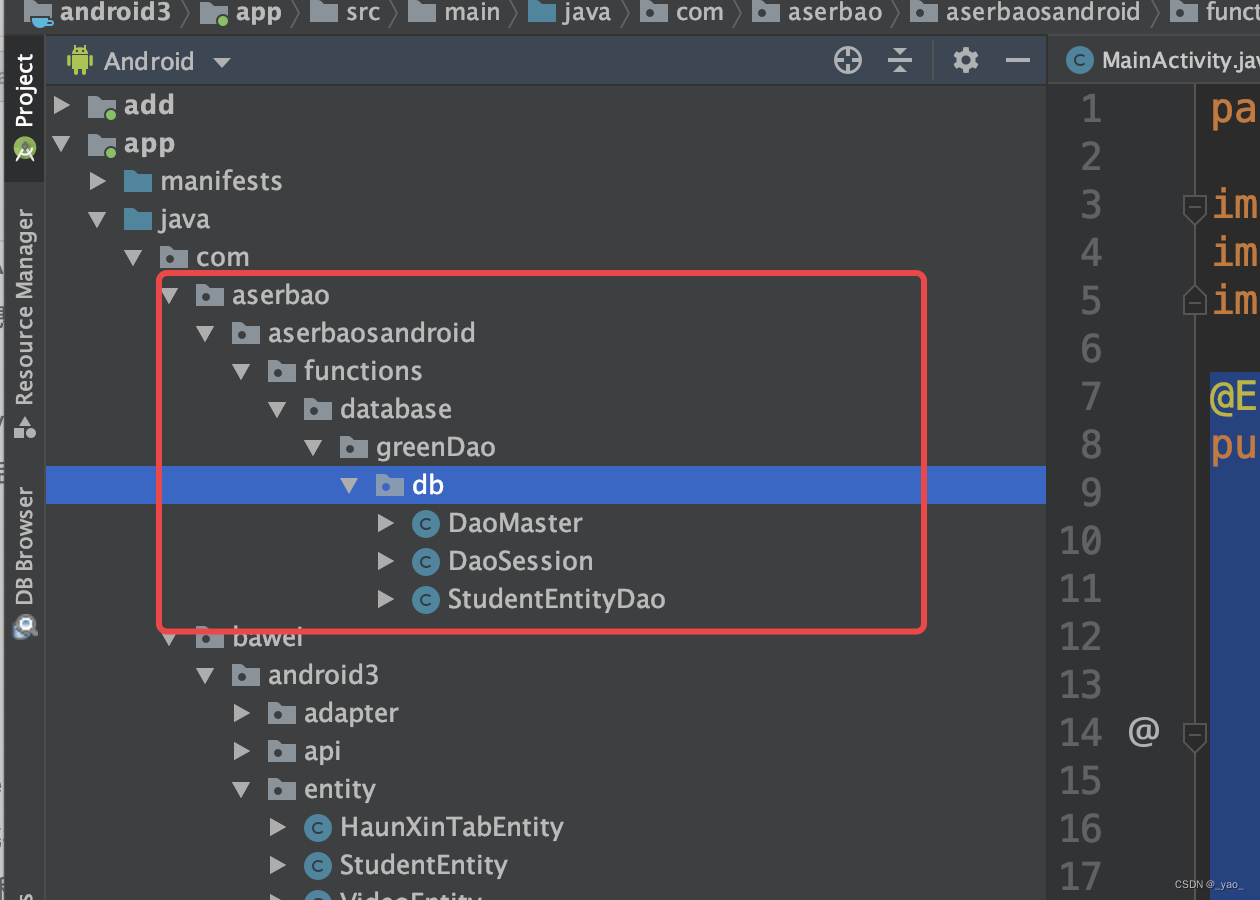Click the aserbaosandroid package icon

point(245,333)
